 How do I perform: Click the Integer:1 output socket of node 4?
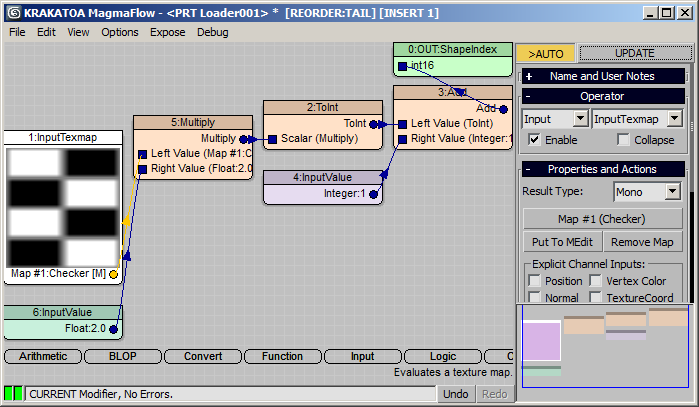(x=374, y=194)
